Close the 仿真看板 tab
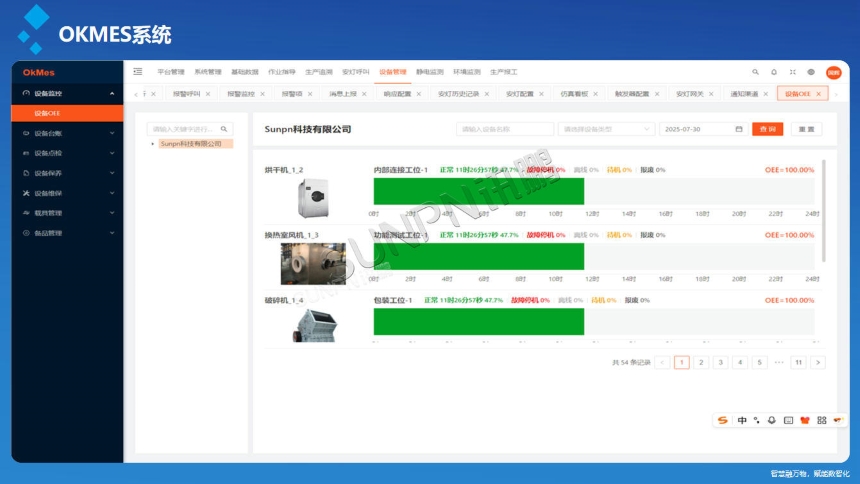 (x=596, y=94)
